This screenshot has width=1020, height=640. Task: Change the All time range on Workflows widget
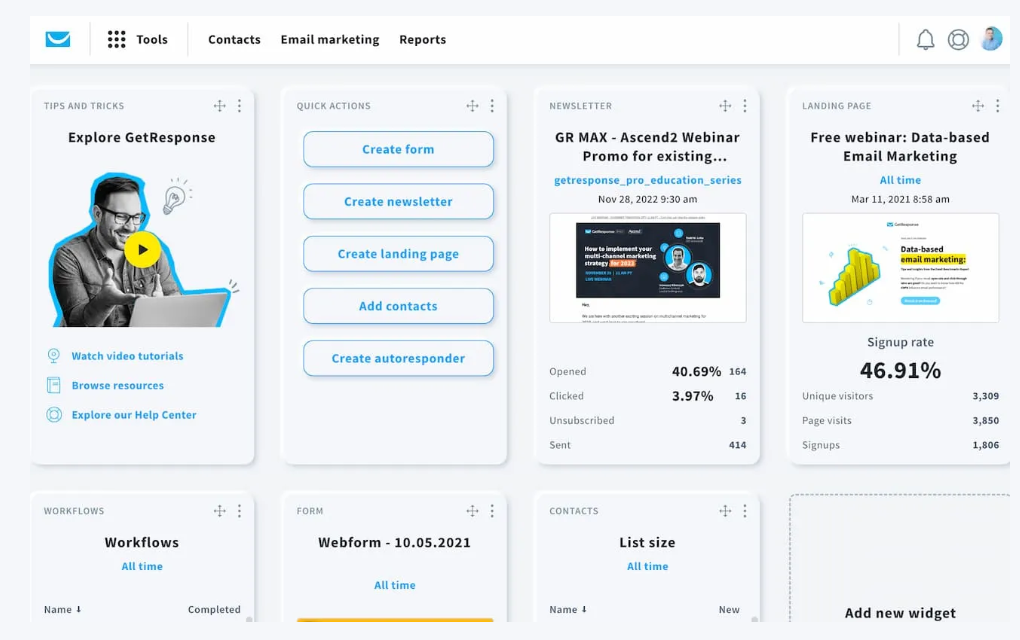pos(142,567)
